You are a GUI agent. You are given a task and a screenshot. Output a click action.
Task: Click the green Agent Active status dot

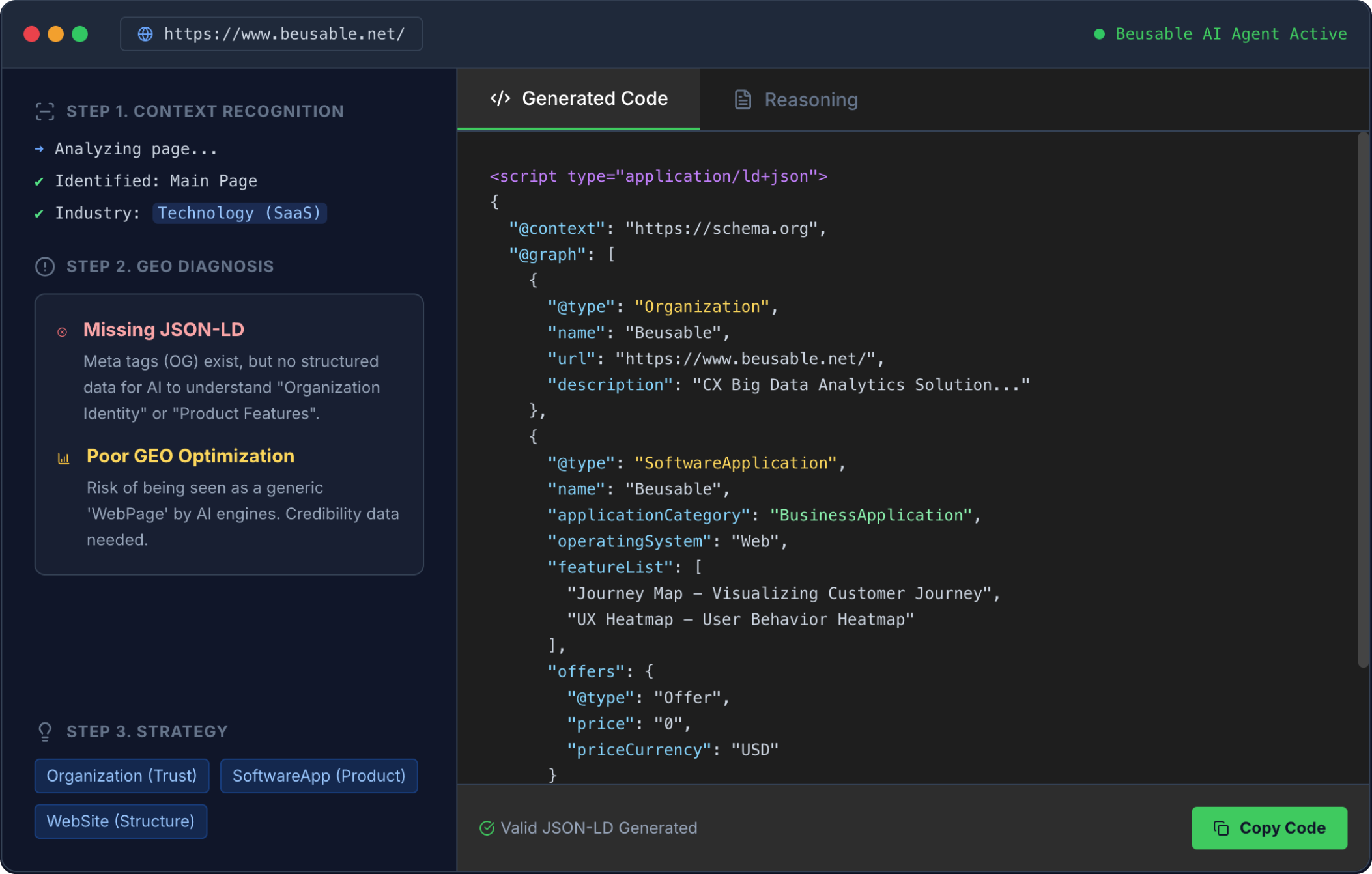1099,34
